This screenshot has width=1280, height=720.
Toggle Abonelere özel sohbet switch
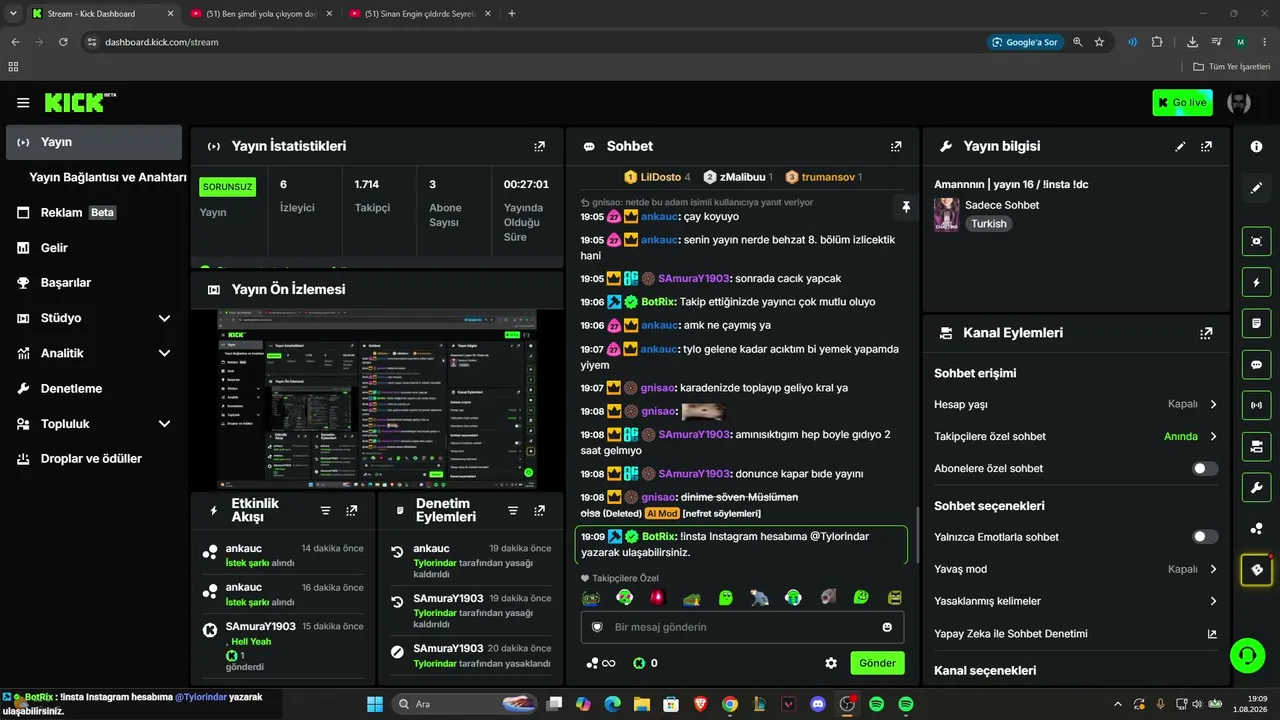tap(1205, 469)
